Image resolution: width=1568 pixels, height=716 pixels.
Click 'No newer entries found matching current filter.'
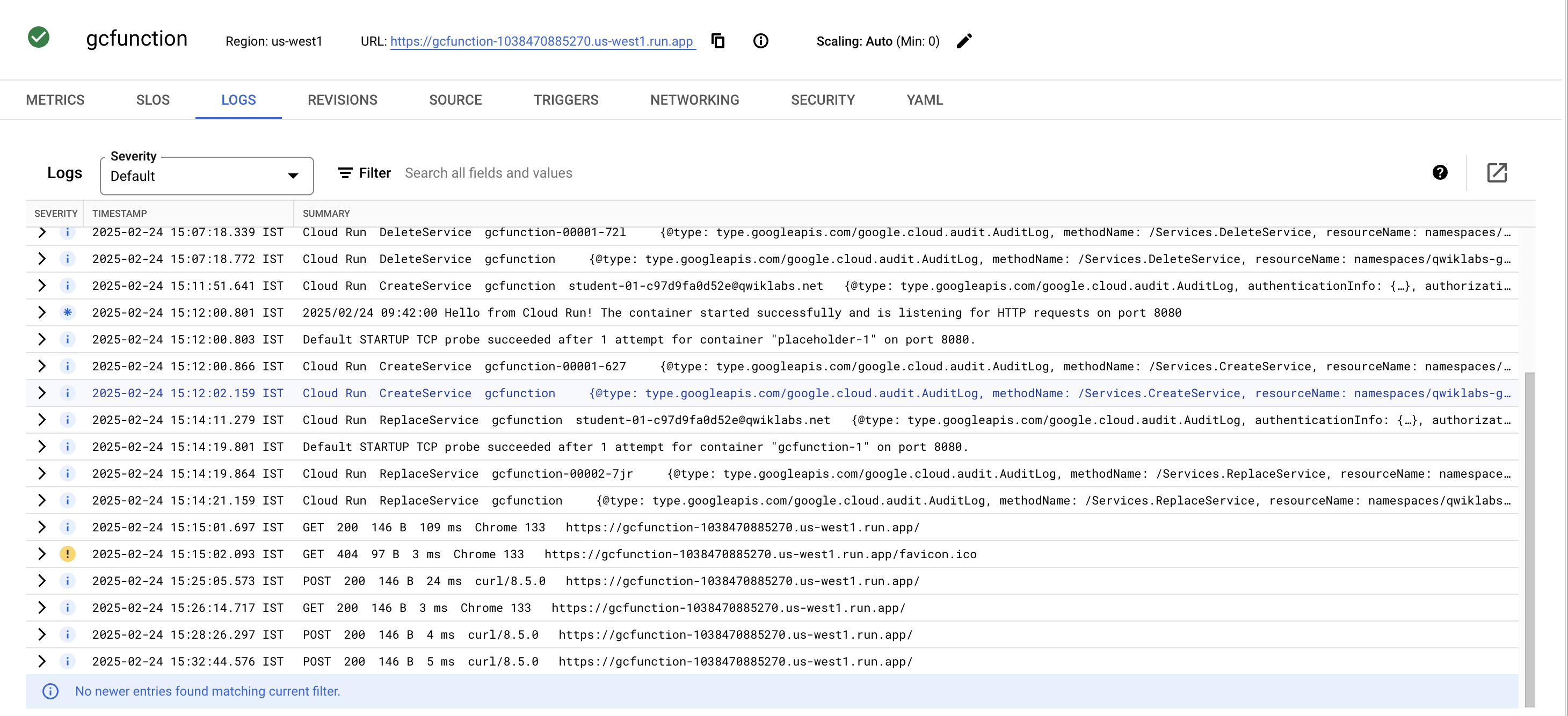[208, 691]
